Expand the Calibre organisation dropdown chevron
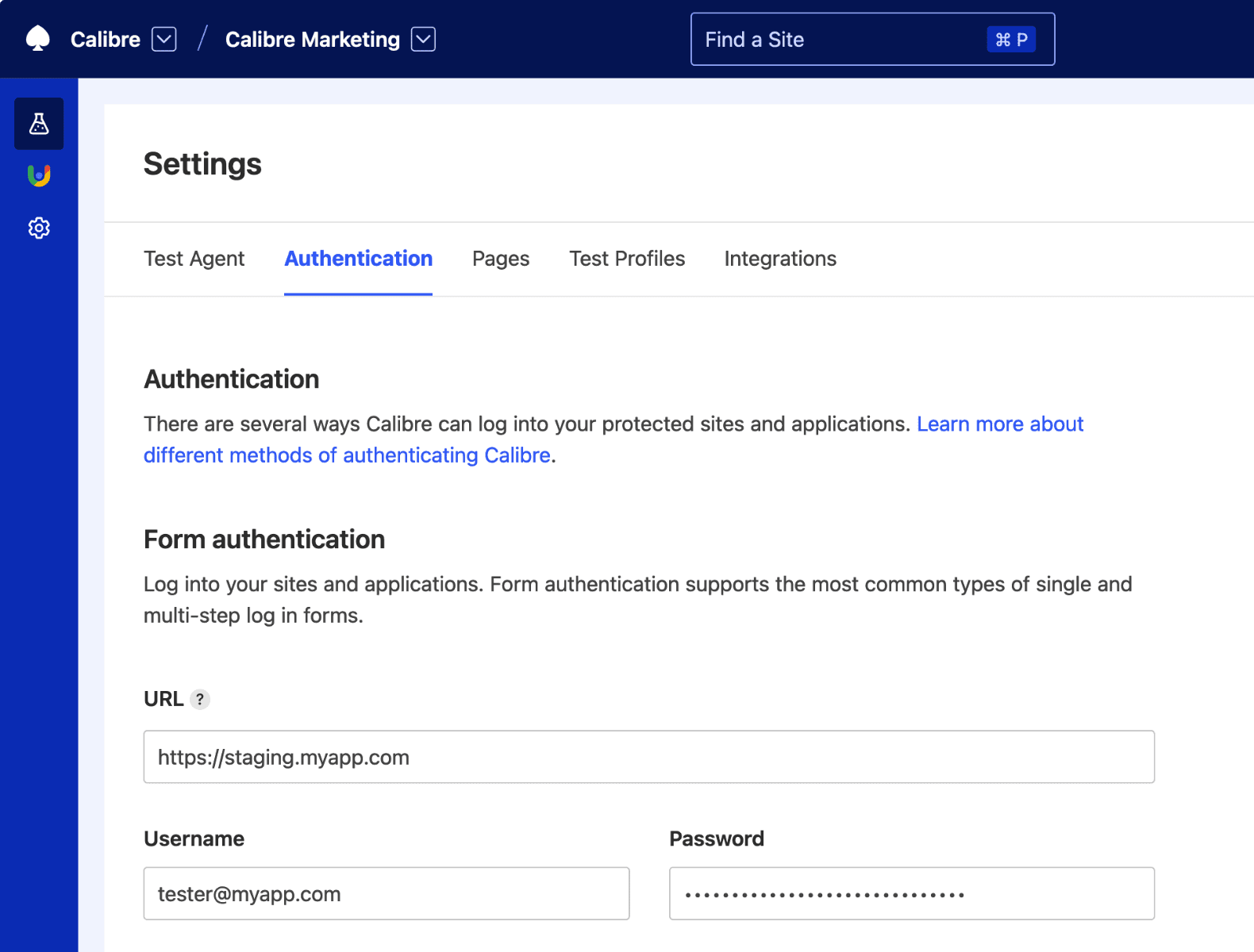This screenshot has width=1254, height=952. pos(163,39)
